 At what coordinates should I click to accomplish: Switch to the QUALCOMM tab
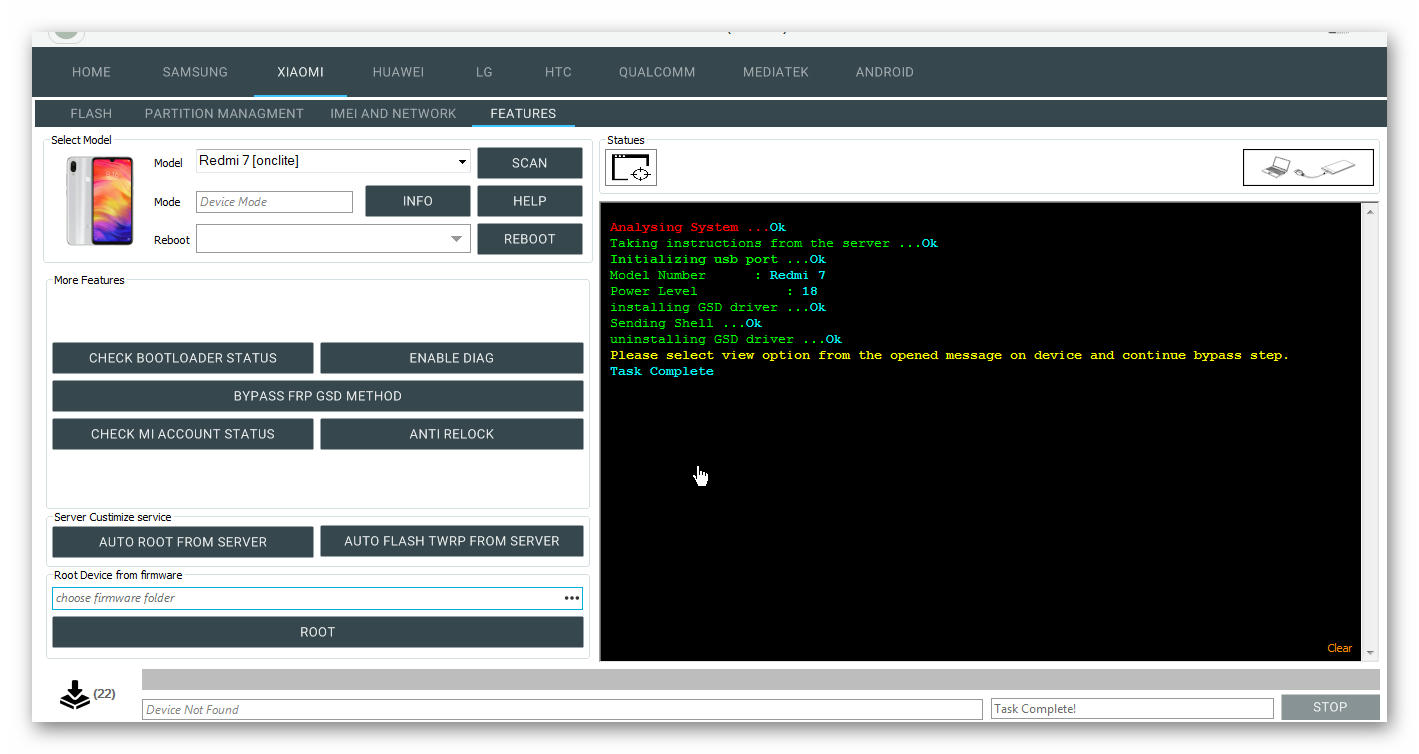tap(657, 72)
